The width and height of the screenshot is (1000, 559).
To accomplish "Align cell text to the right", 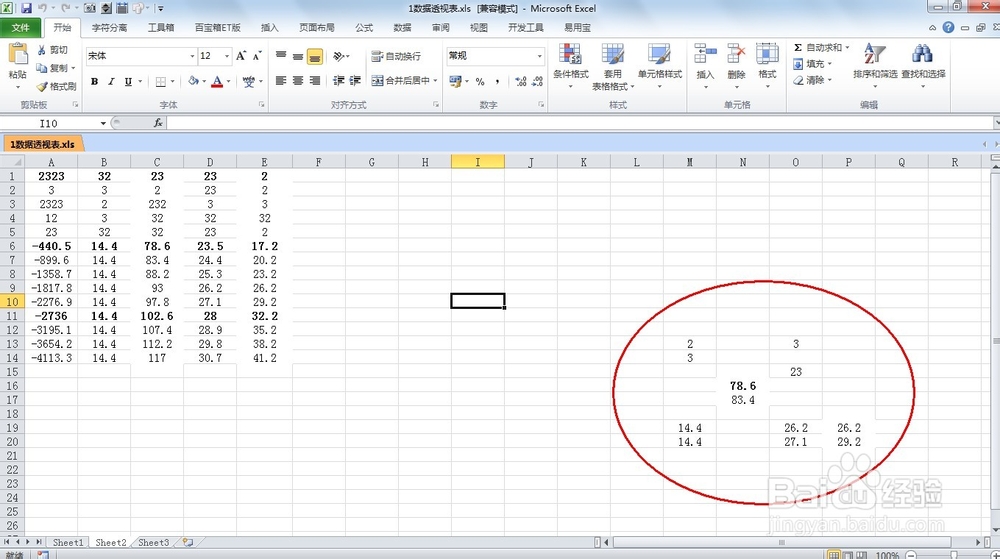I will pyautogui.click(x=315, y=81).
